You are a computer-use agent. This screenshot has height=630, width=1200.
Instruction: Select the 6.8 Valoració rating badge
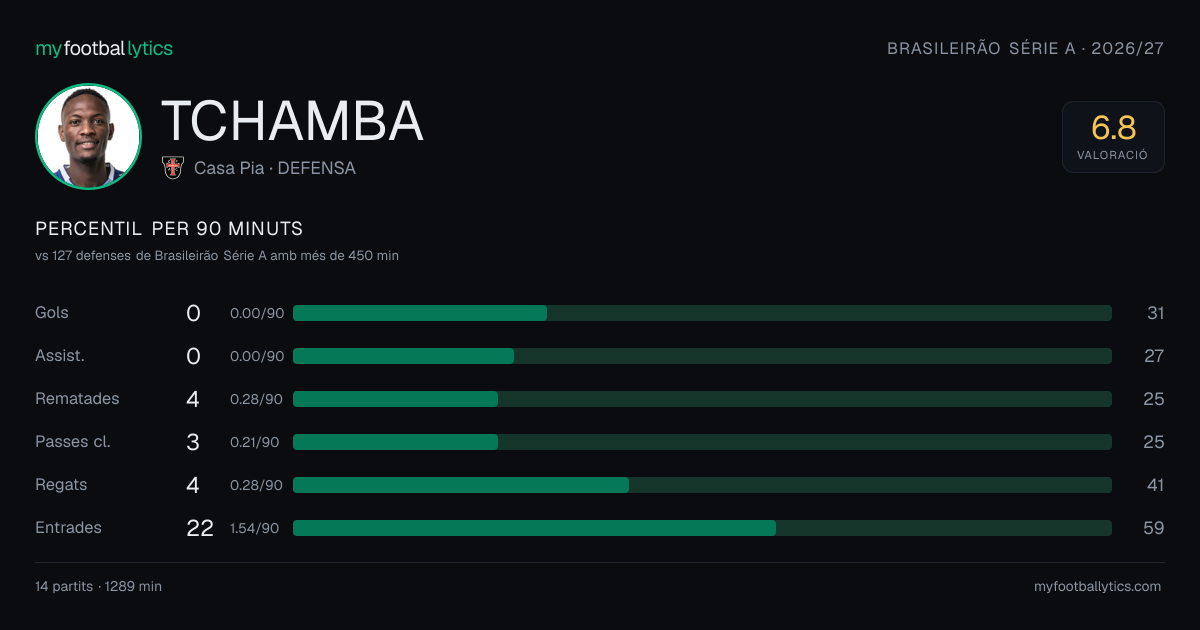(x=1113, y=137)
